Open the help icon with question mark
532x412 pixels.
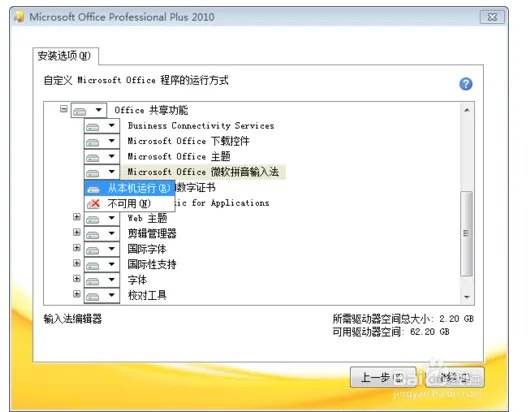pos(466,84)
